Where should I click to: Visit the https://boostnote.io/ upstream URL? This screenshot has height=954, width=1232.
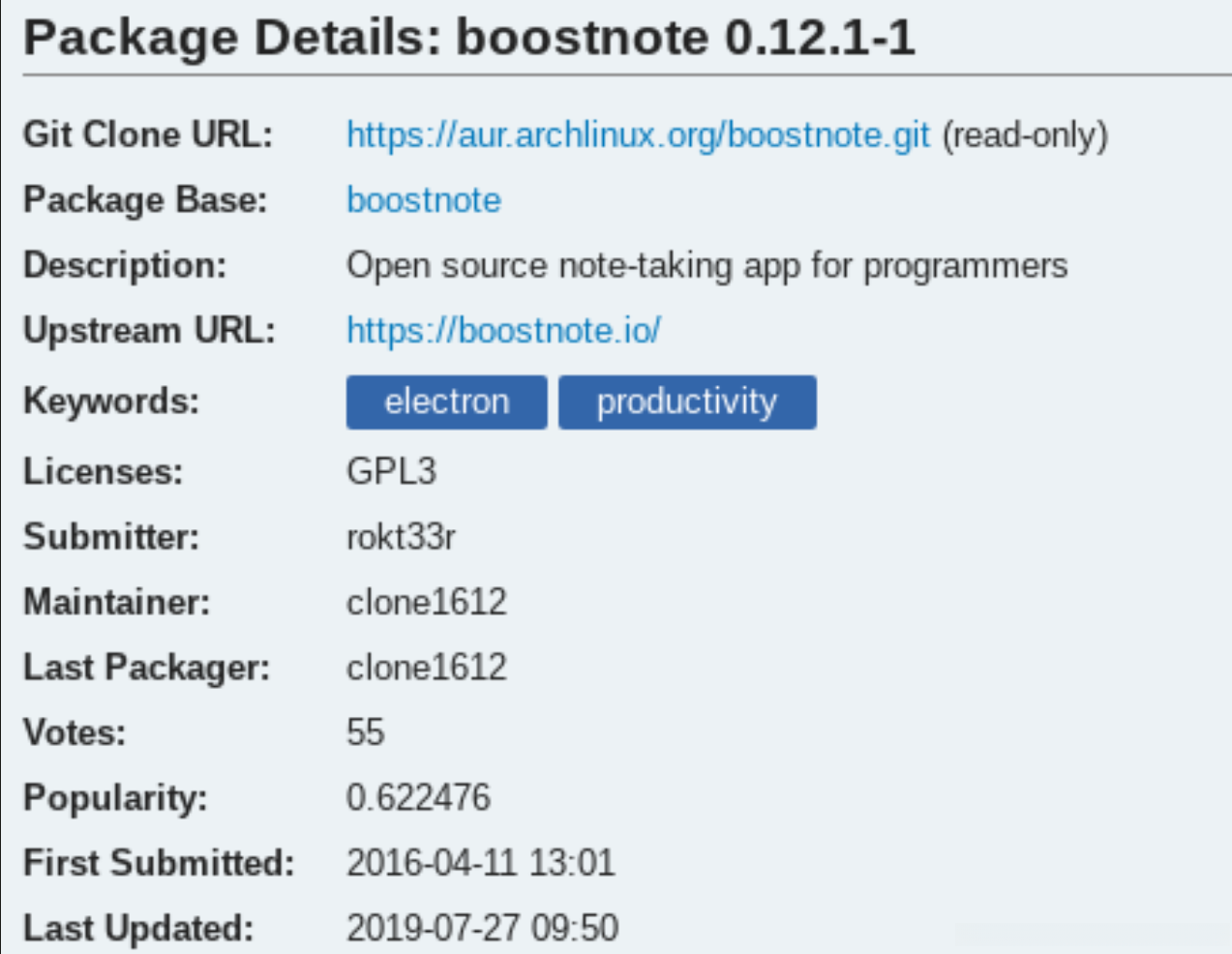click(x=503, y=331)
